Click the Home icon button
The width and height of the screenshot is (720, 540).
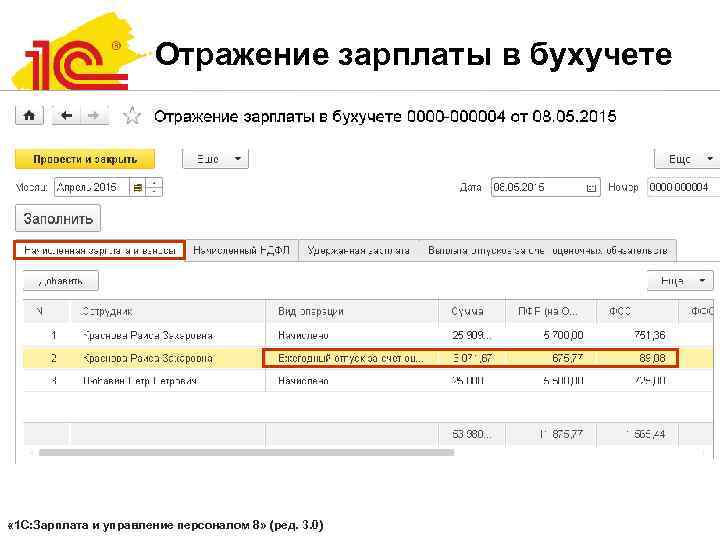(29, 115)
